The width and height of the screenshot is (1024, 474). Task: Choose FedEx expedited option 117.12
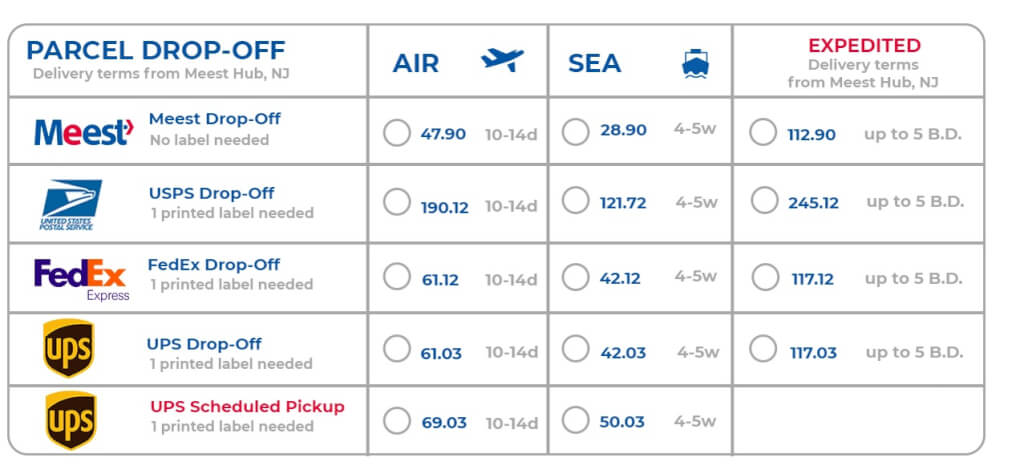765,278
